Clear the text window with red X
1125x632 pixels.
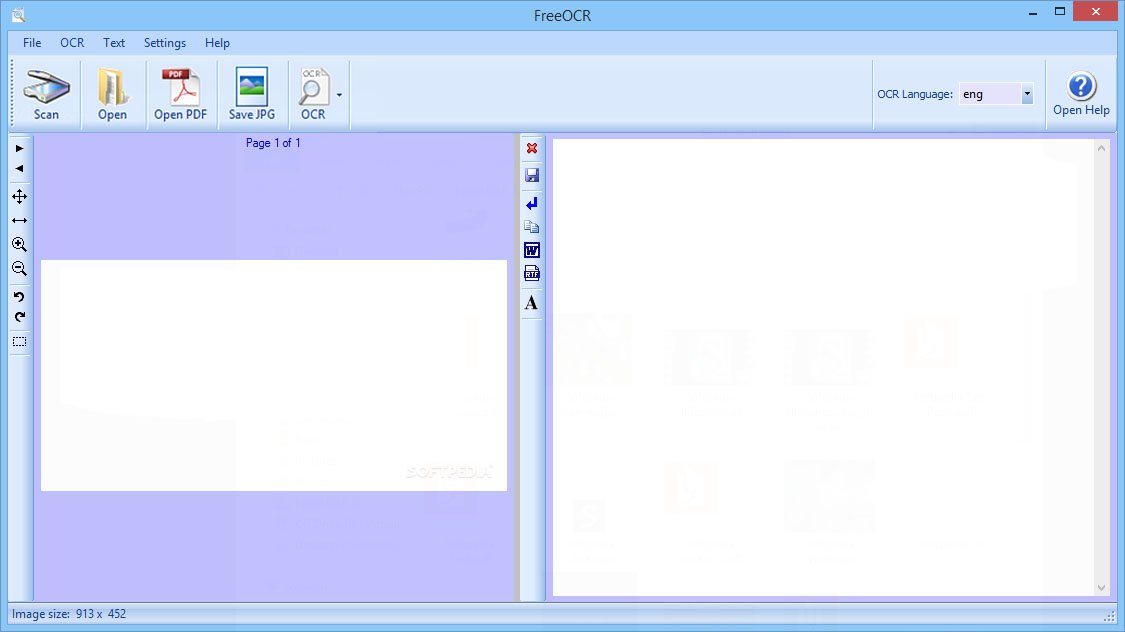pyautogui.click(x=532, y=148)
